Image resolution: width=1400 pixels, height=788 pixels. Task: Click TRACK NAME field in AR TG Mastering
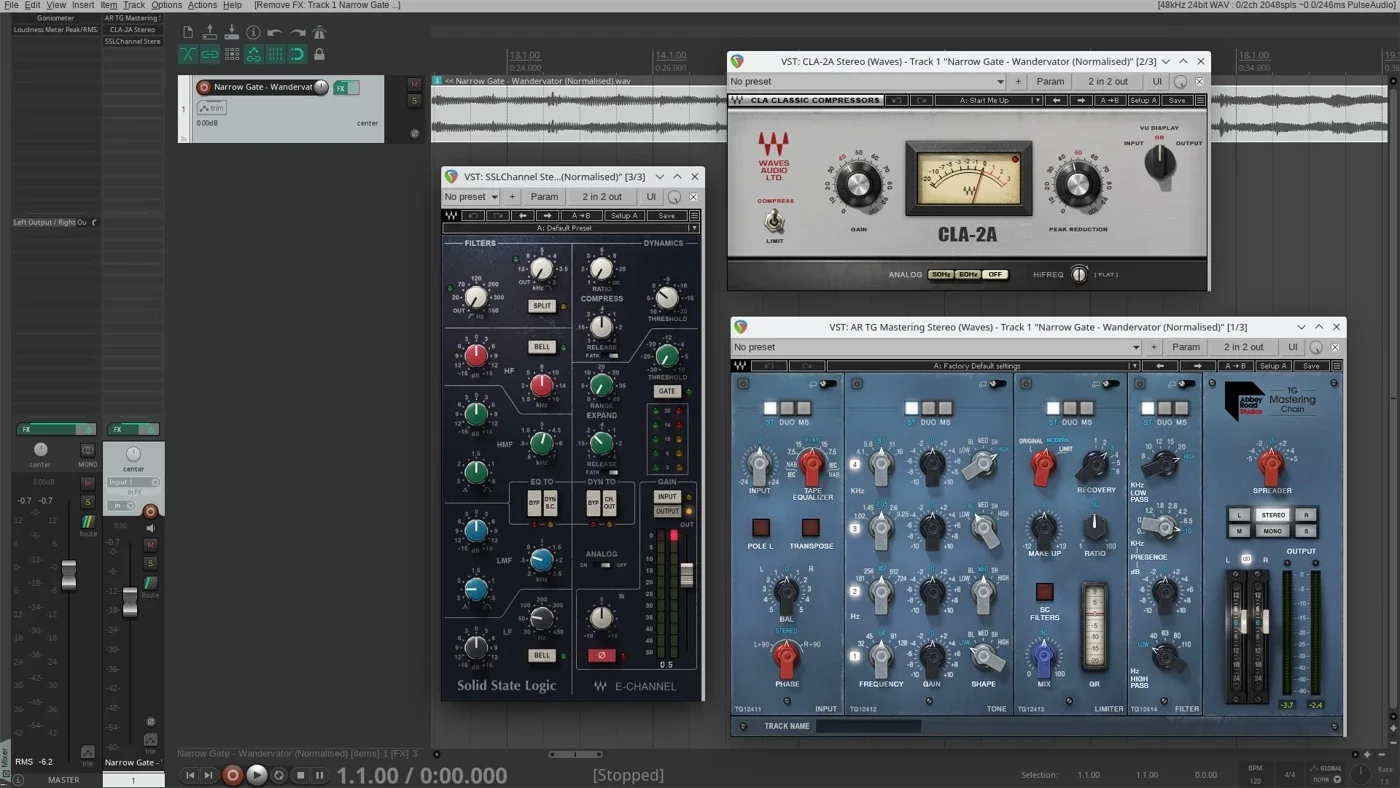tap(868, 726)
